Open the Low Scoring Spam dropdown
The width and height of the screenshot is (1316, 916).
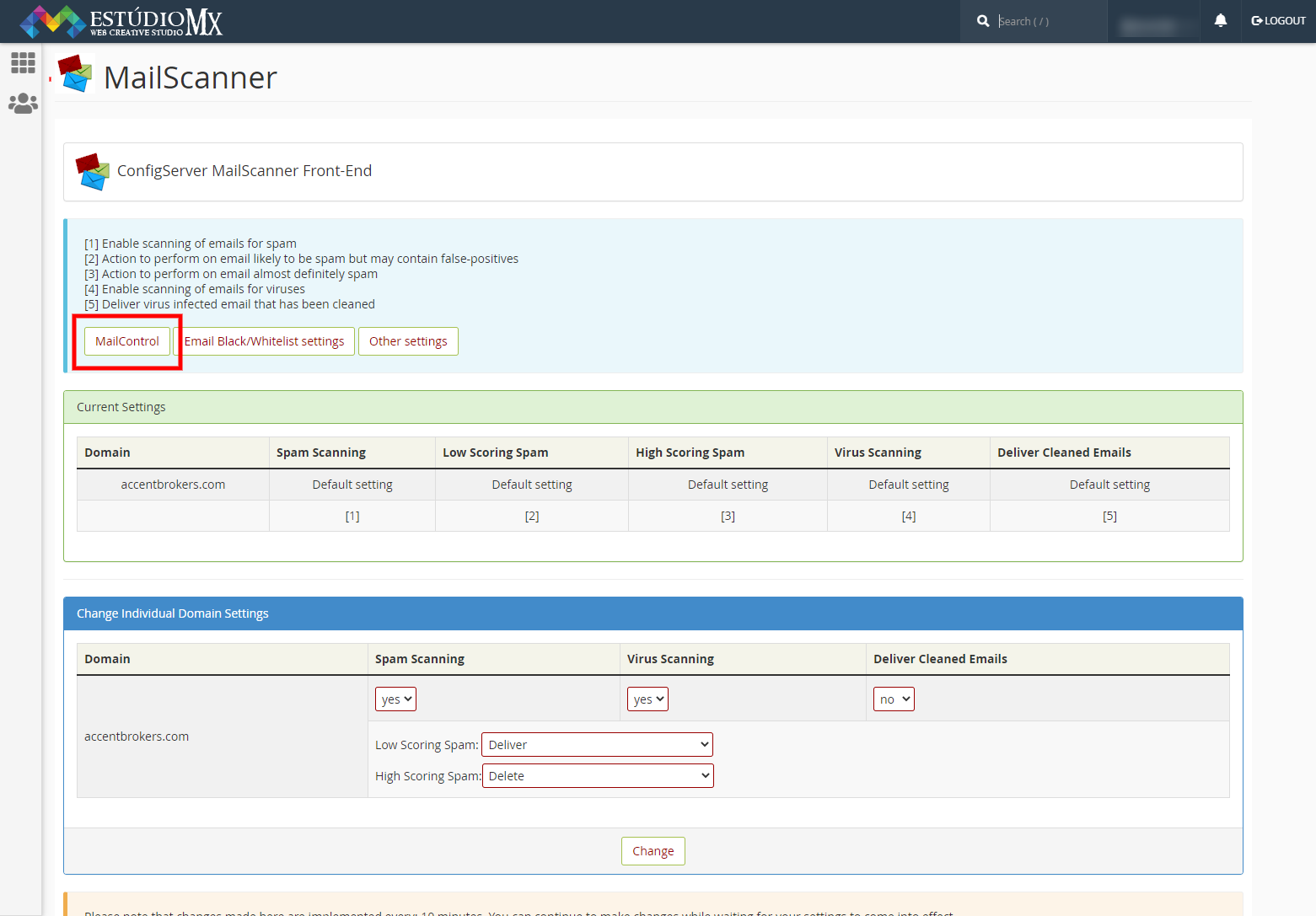(597, 745)
